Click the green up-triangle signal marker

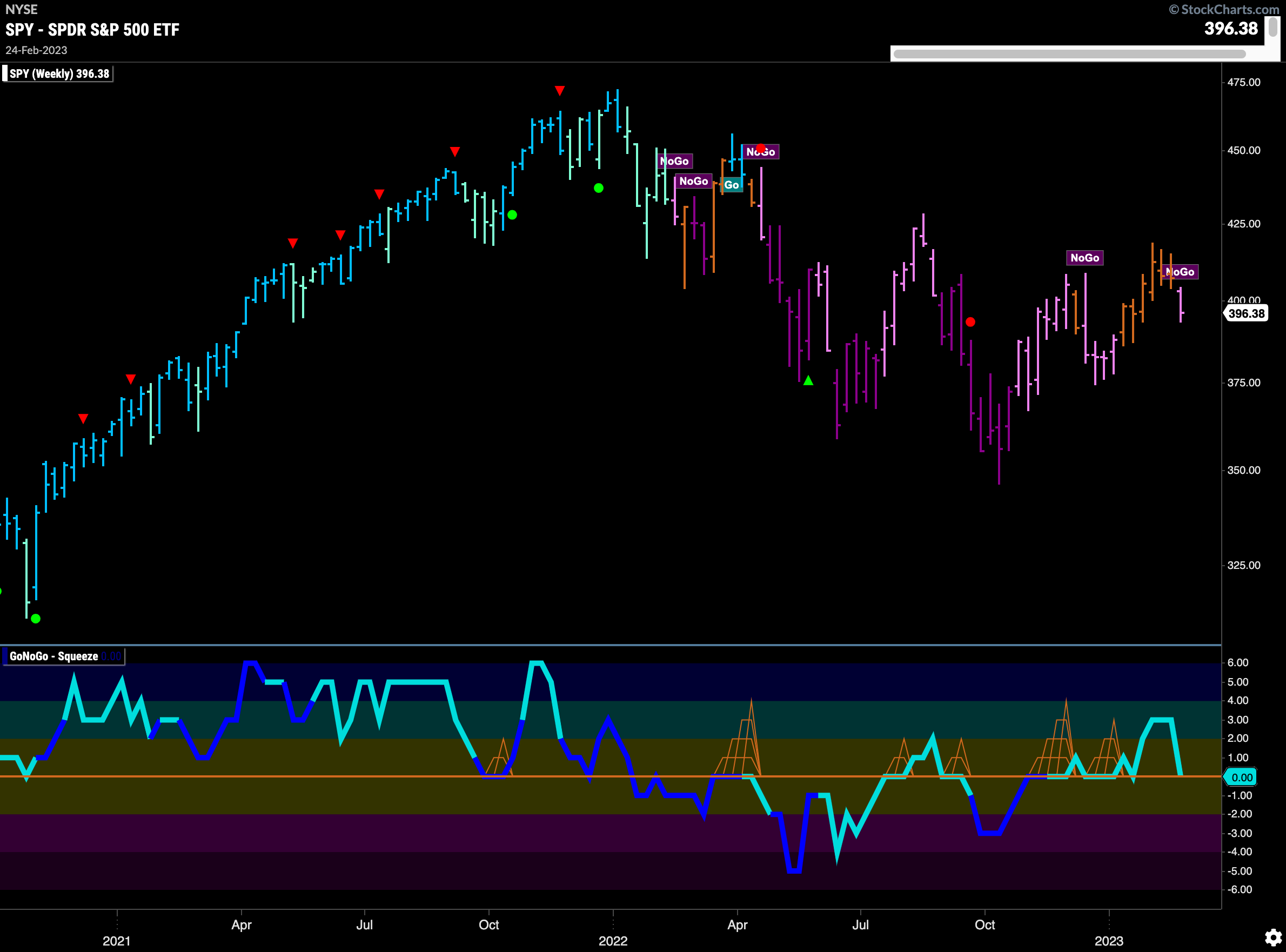(x=808, y=380)
